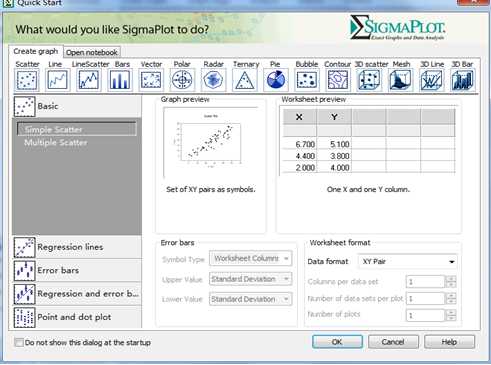Select Simple Scatter style
Image resolution: width=491 pixels, height=365 pixels.
[77, 129]
